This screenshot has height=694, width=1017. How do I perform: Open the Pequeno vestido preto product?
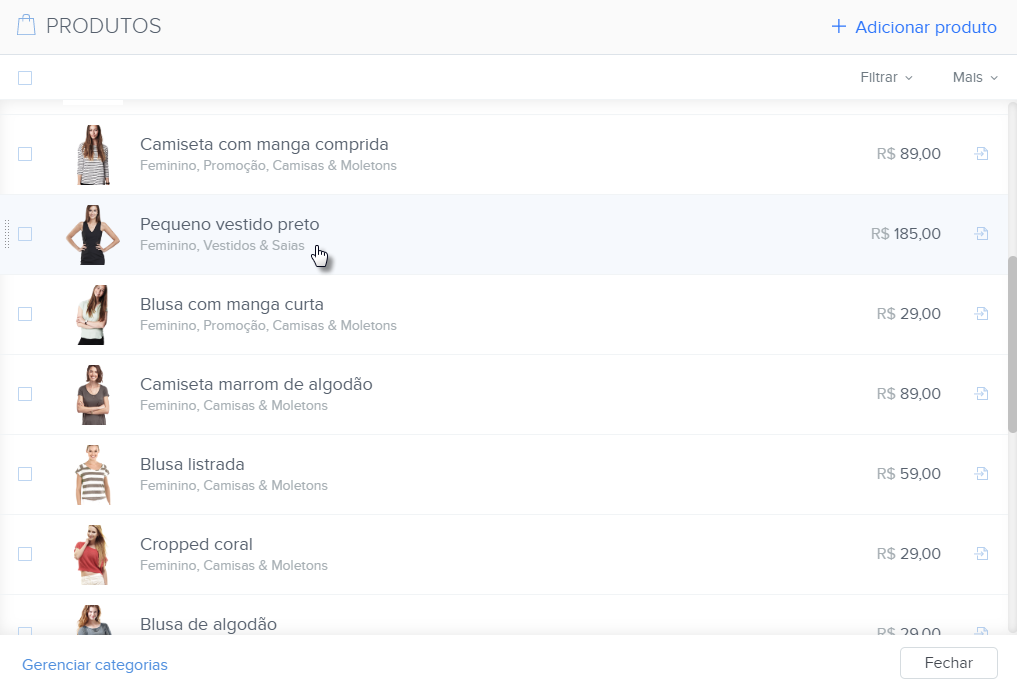pyautogui.click(x=229, y=224)
